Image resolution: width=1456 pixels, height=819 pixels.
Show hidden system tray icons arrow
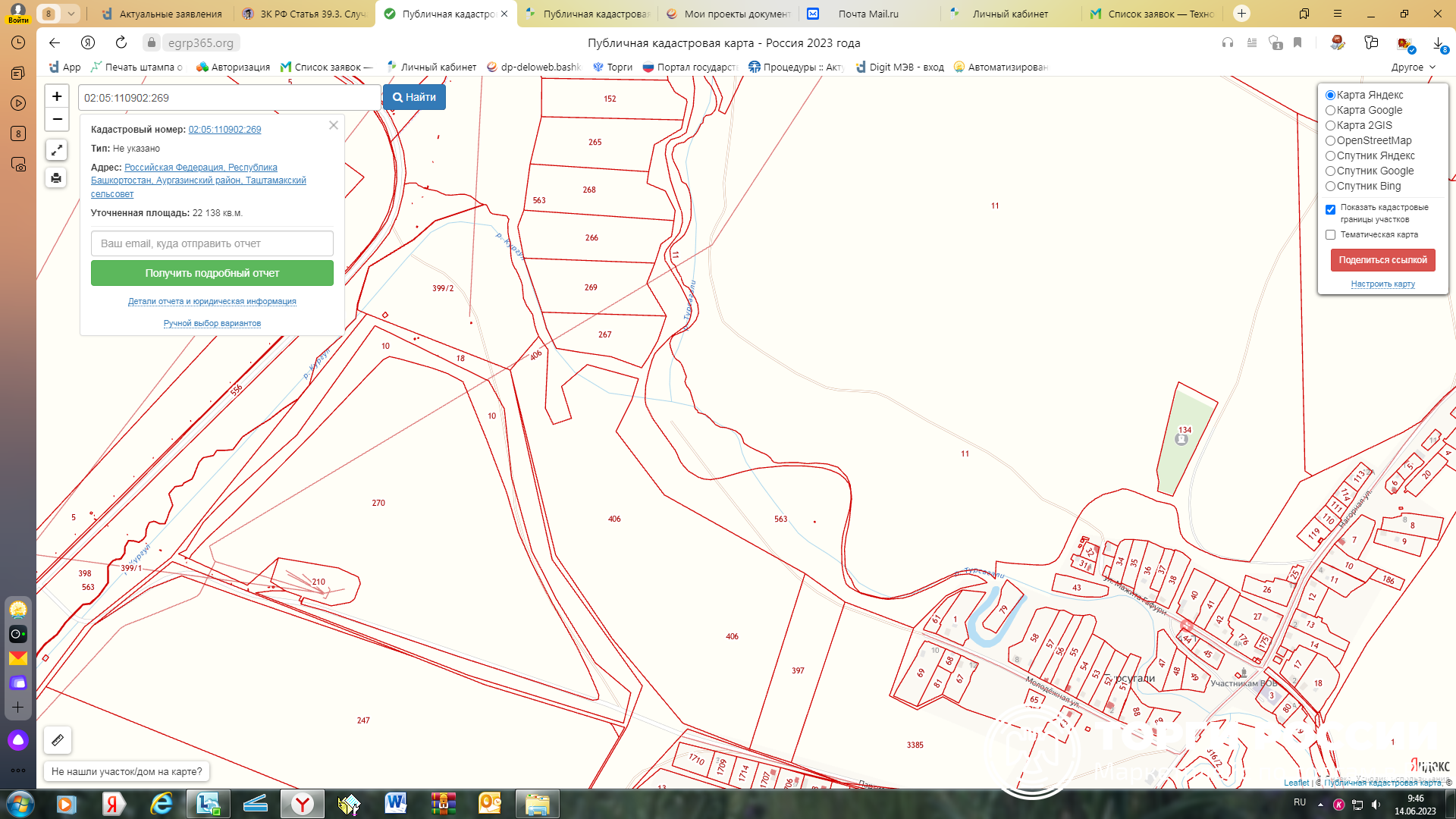(x=1320, y=804)
